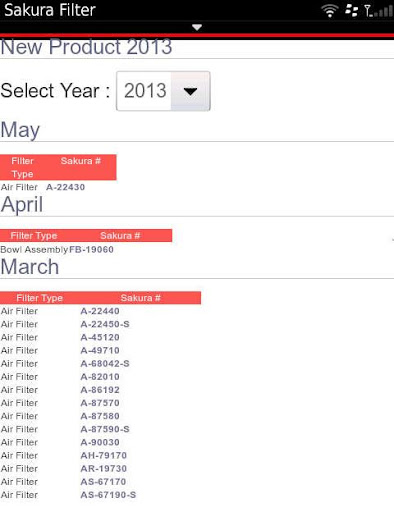Image resolution: width=394 pixels, height=512 pixels.
Task: Open part number A-90030
Action: pos(100,442)
